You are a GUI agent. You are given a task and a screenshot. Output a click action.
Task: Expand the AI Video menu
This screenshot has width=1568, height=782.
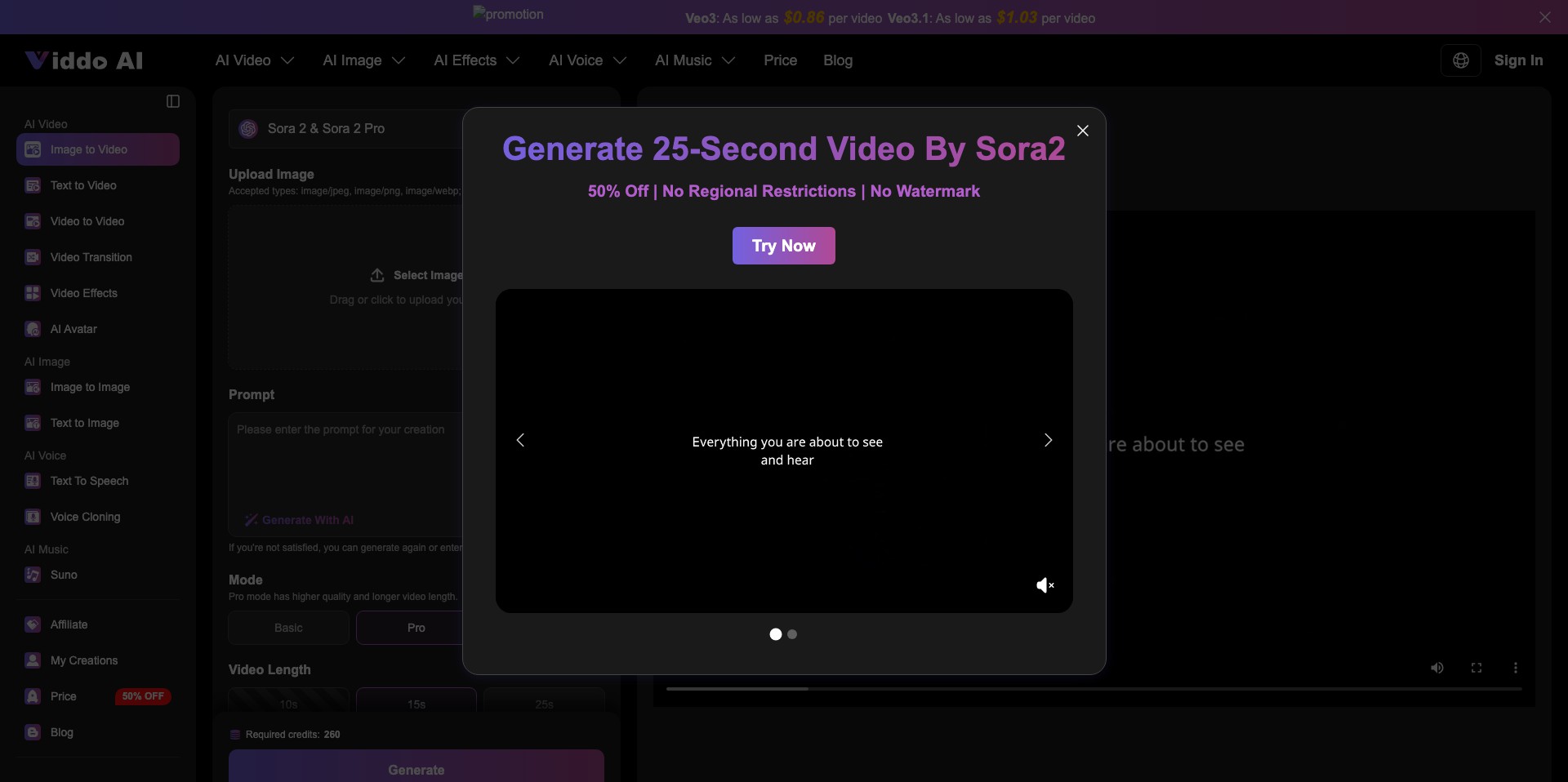[255, 60]
